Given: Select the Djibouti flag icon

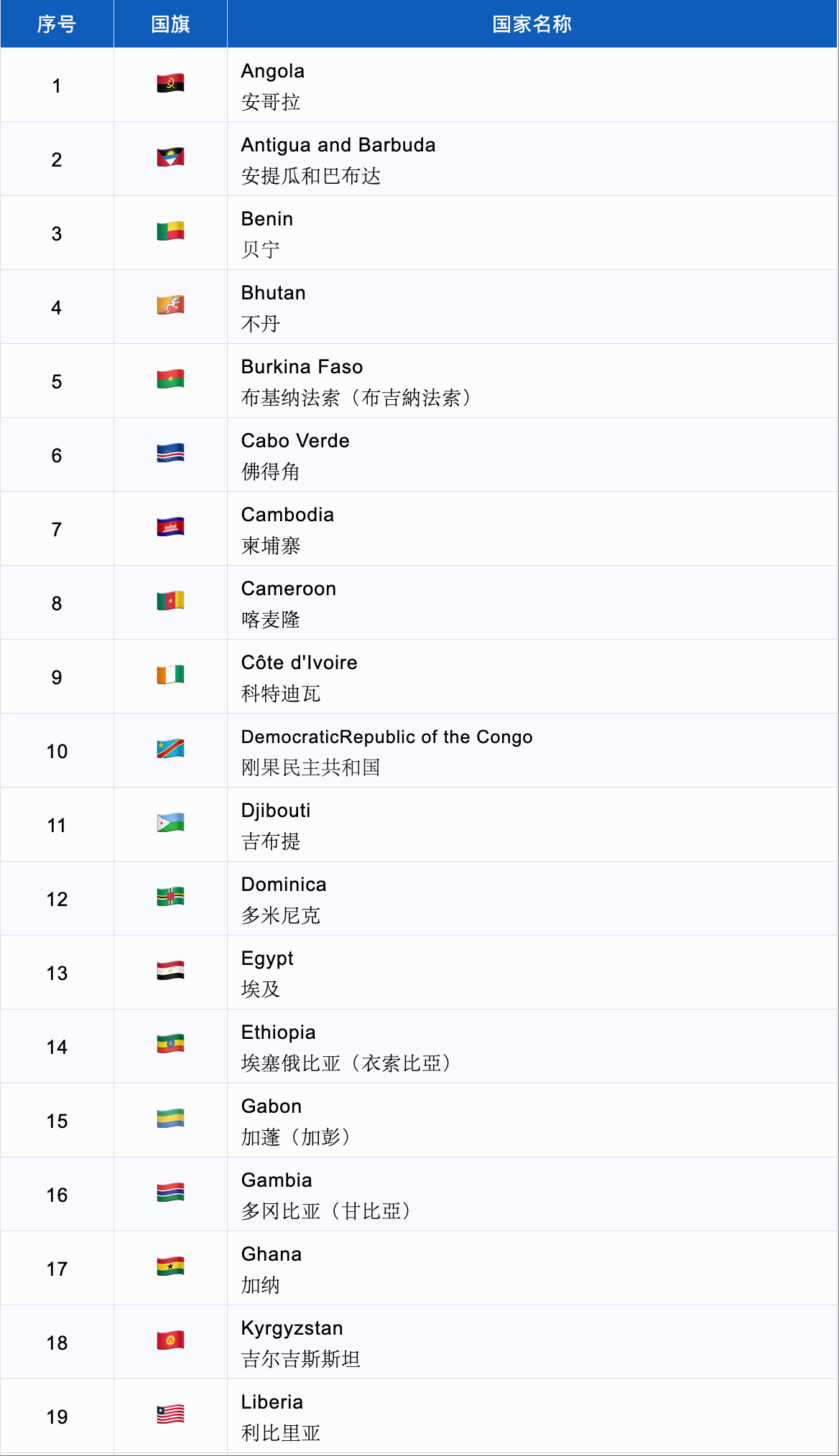Looking at the screenshot, I should (x=170, y=823).
